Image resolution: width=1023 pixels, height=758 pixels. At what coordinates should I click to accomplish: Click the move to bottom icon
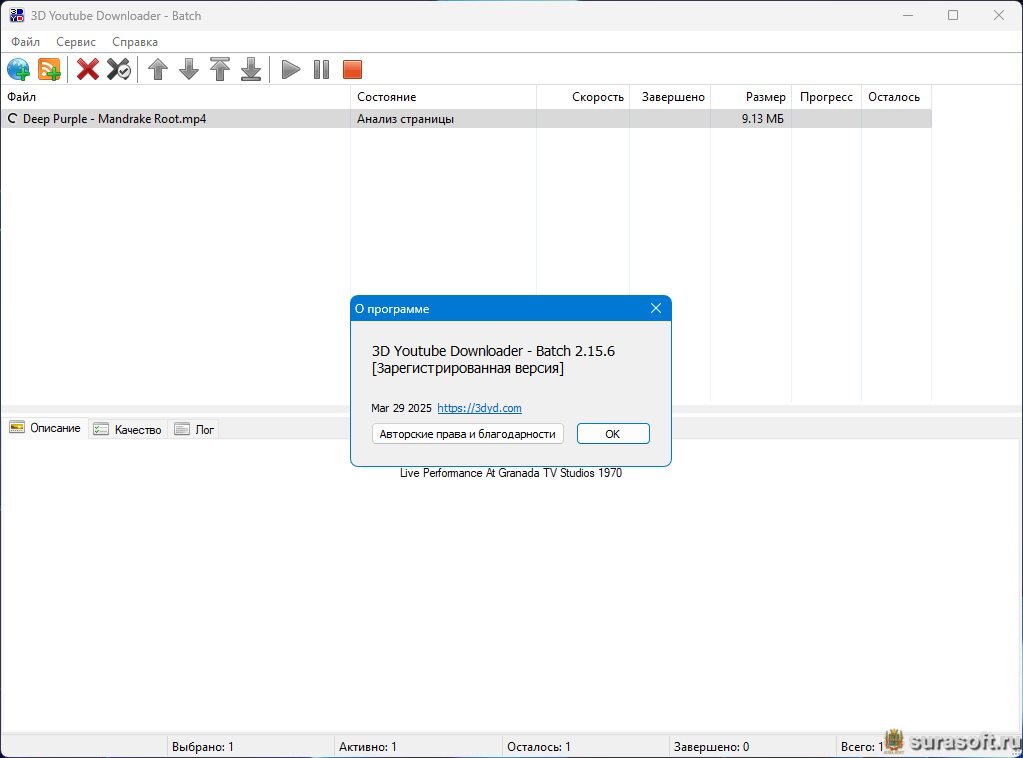click(x=251, y=69)
